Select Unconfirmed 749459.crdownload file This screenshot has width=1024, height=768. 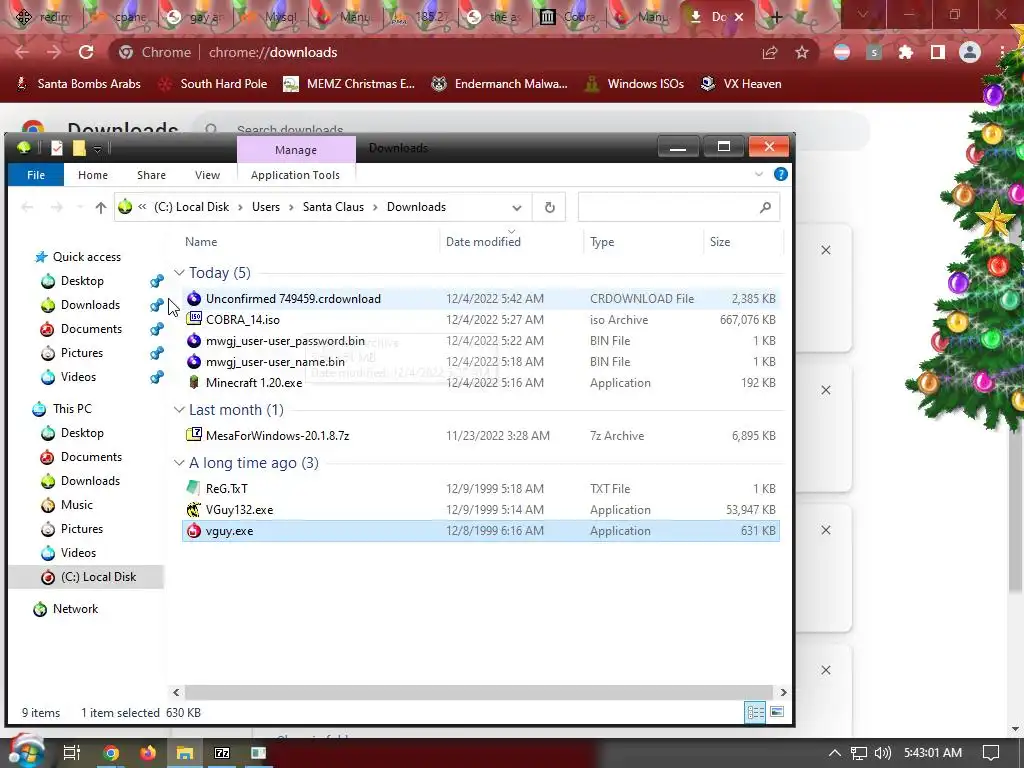click(x=480, y=298)
